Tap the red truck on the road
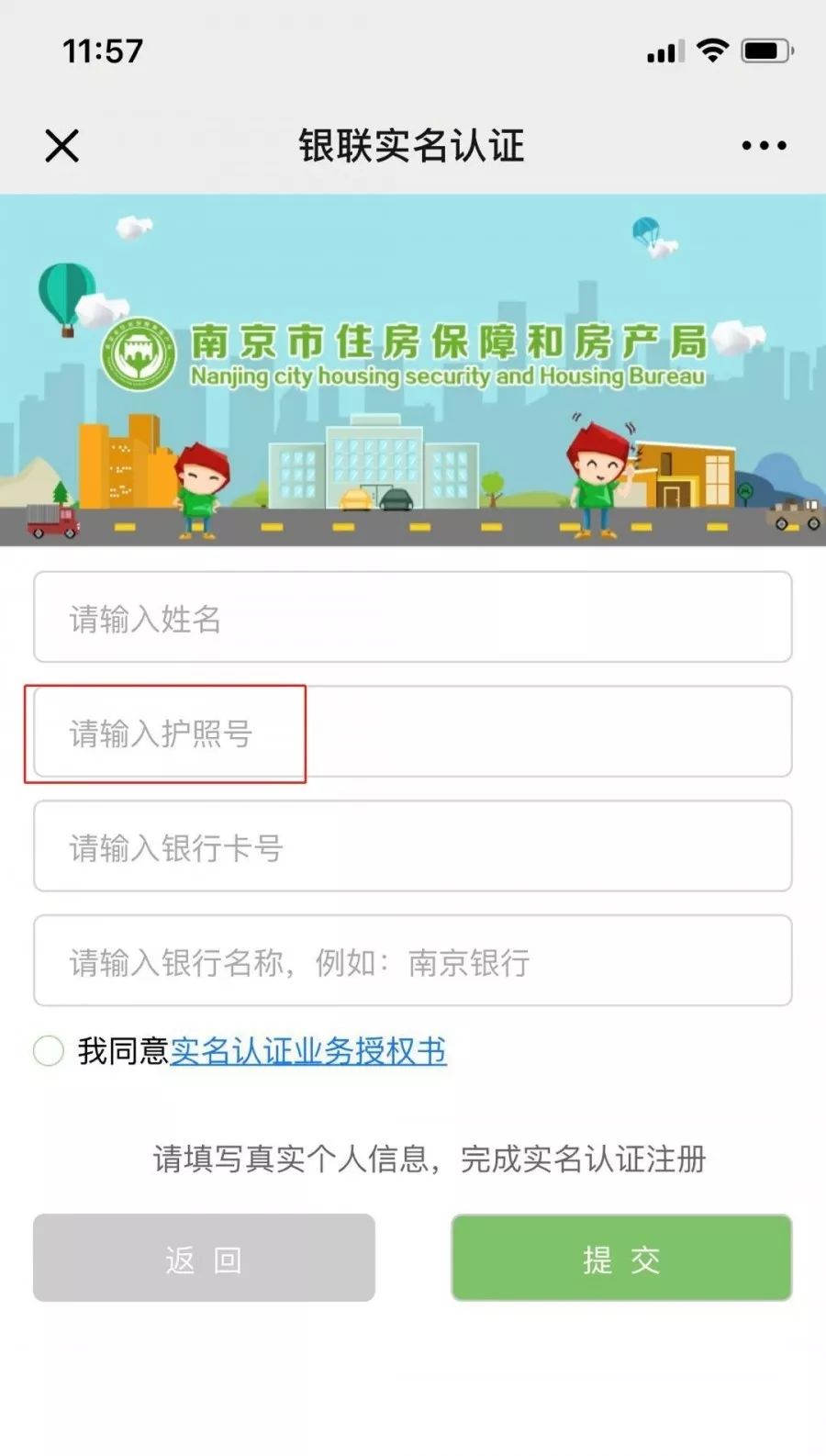Screen dimensions: 826x1456 [x=52, y=521]
